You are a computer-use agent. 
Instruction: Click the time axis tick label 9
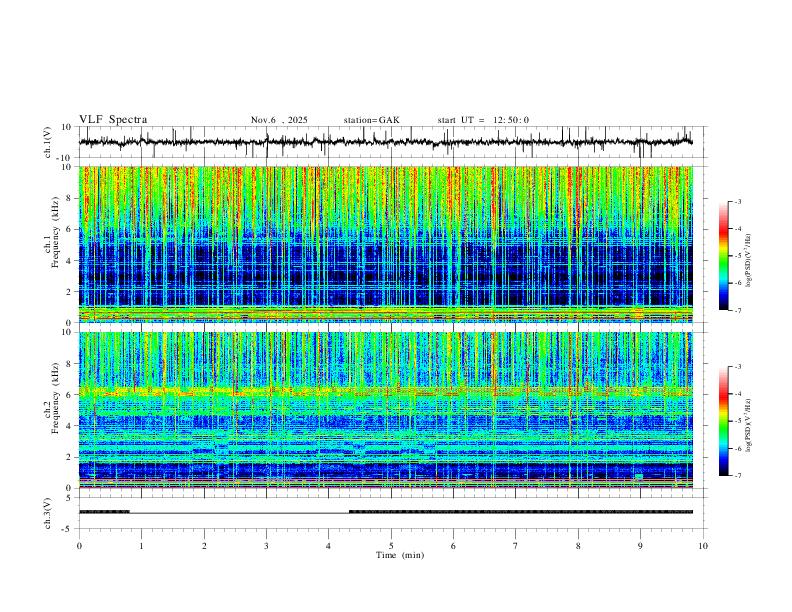[x=640, y=546]
